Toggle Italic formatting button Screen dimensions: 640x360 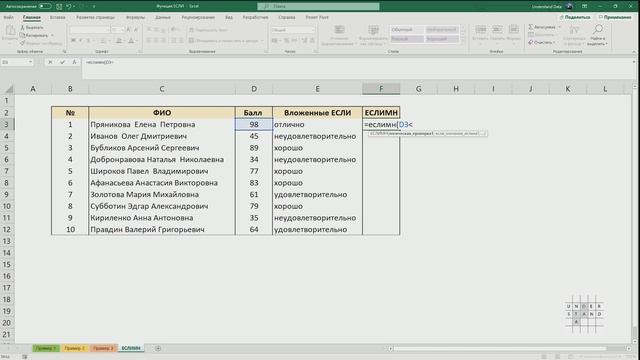[81, 40]
